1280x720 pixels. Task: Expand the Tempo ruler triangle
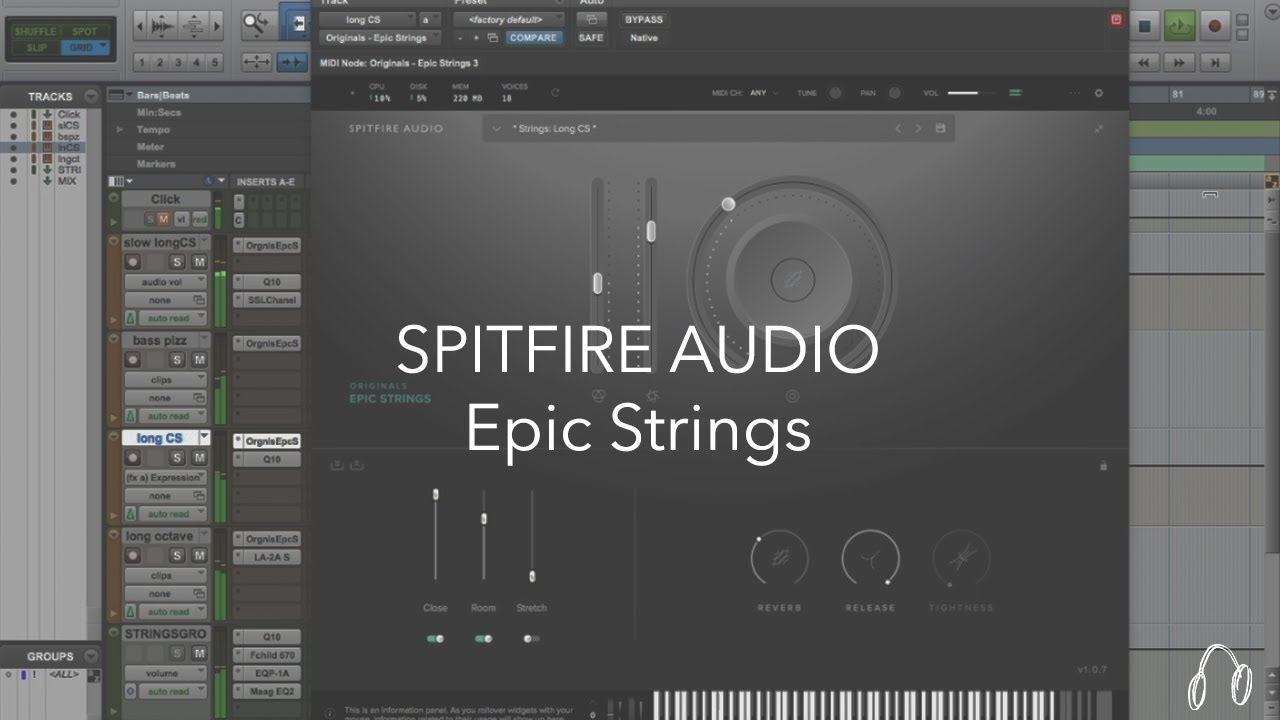tap(120, 130)
